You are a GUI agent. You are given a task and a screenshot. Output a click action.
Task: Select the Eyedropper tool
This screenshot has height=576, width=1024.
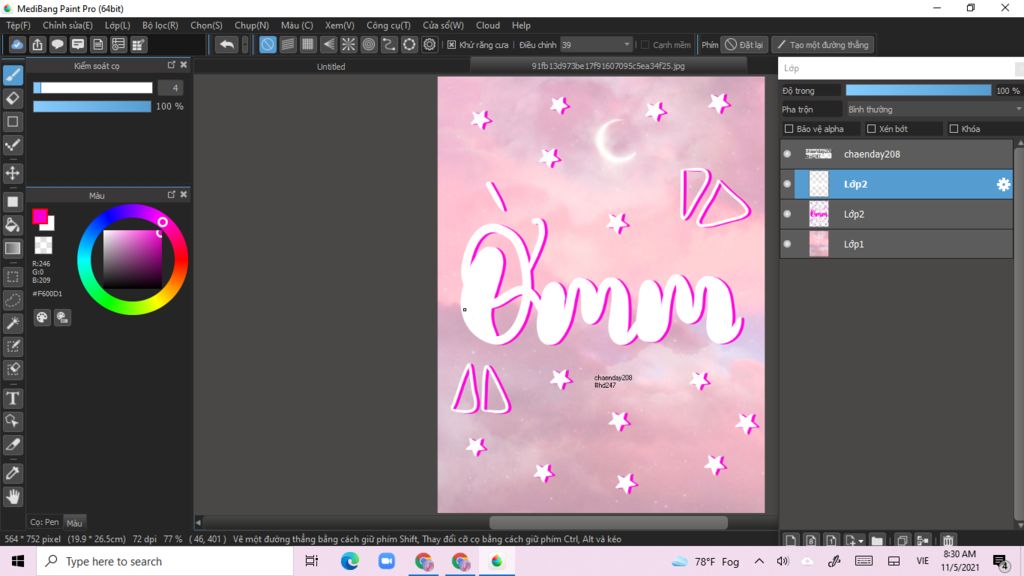tap(13, 473)
